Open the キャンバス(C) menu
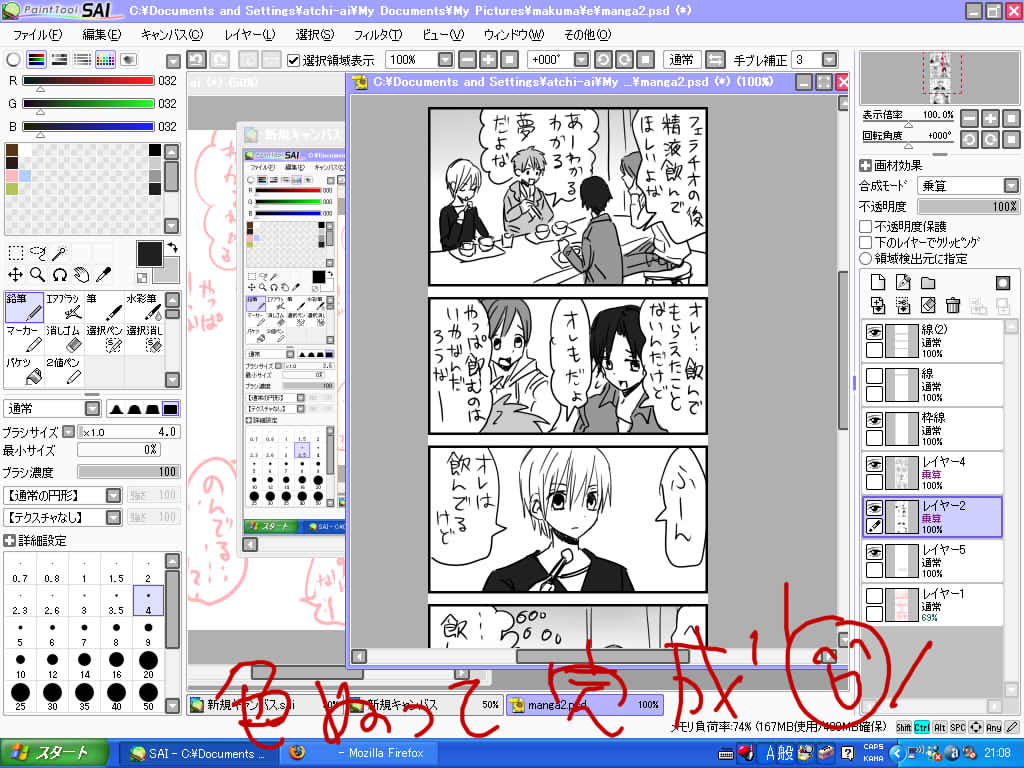This screenshot has width=1024, height=768. coord(172,35)
